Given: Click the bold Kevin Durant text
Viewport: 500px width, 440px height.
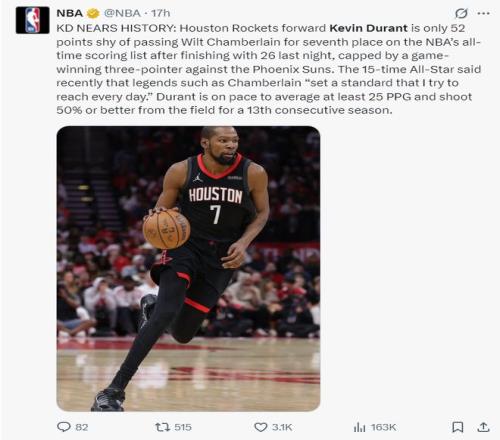Looking at the screenshot, I should coord(368,28).
